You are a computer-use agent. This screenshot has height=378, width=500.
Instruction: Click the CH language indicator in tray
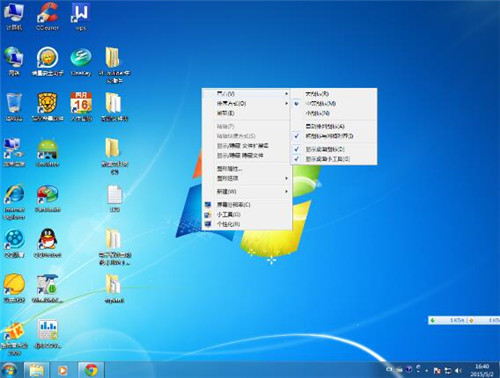[389, 370]
